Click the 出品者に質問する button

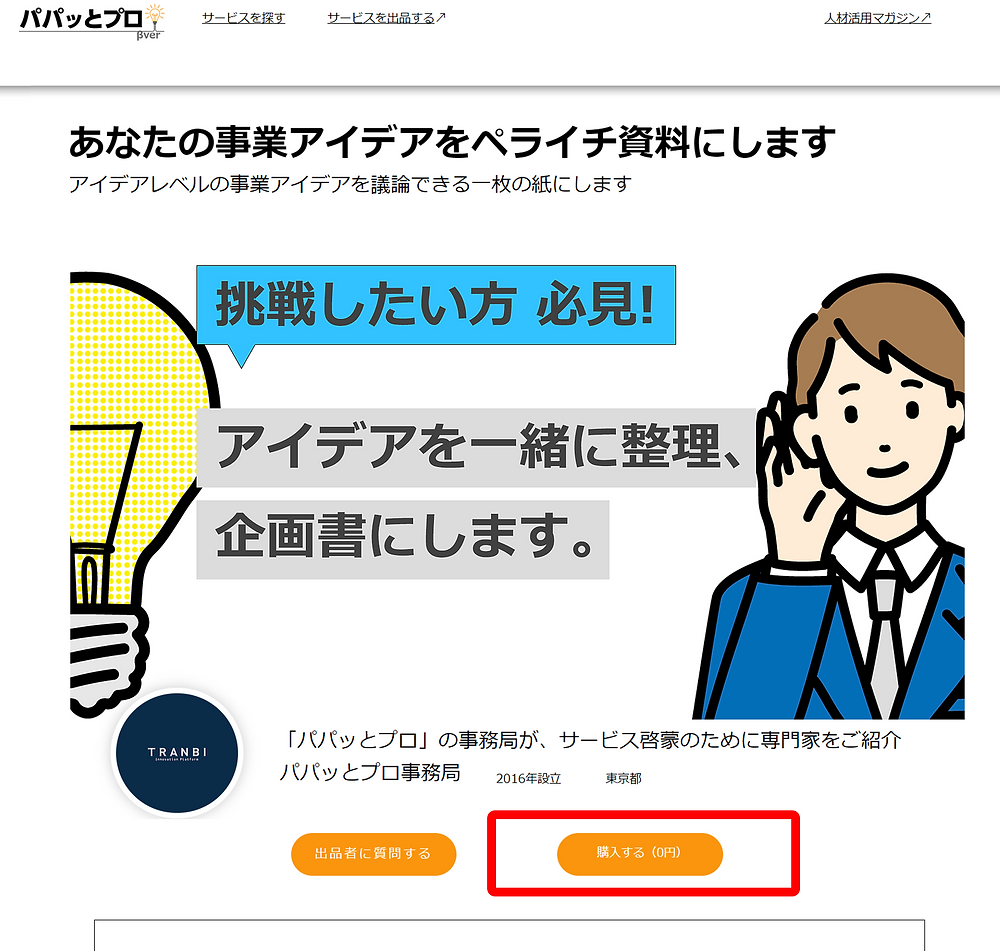[374, 853]
